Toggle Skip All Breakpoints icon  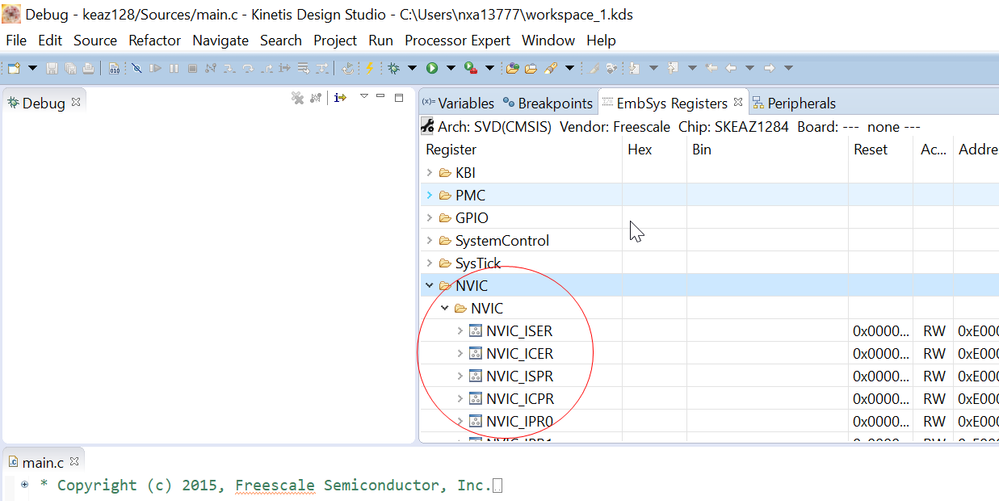click(136, 68)
